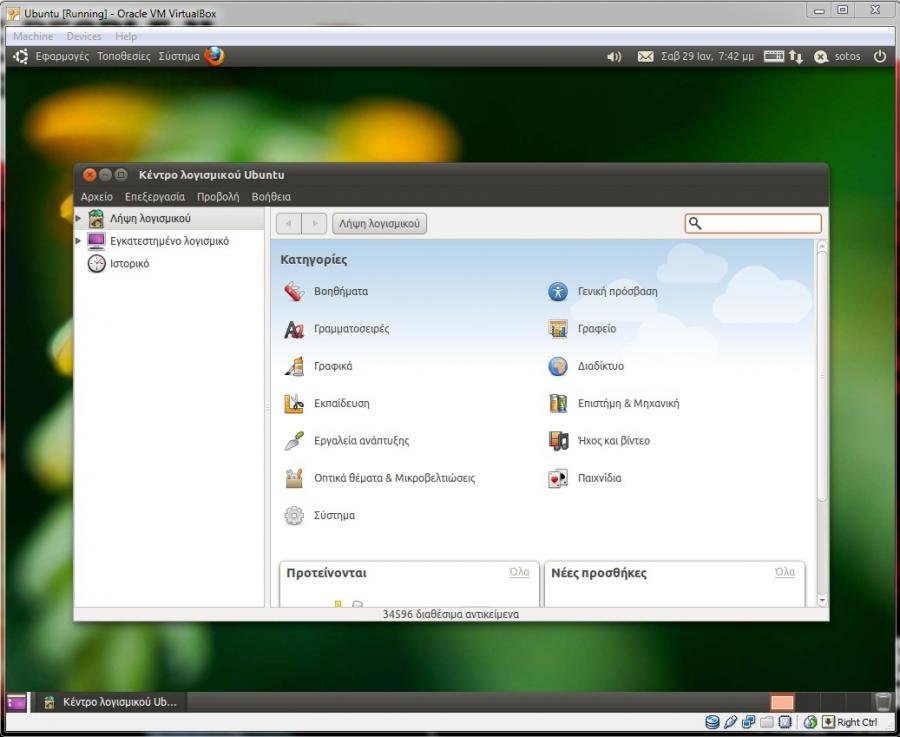
Task: Open the network connection indicator arrows
Action: click(796, 56)
